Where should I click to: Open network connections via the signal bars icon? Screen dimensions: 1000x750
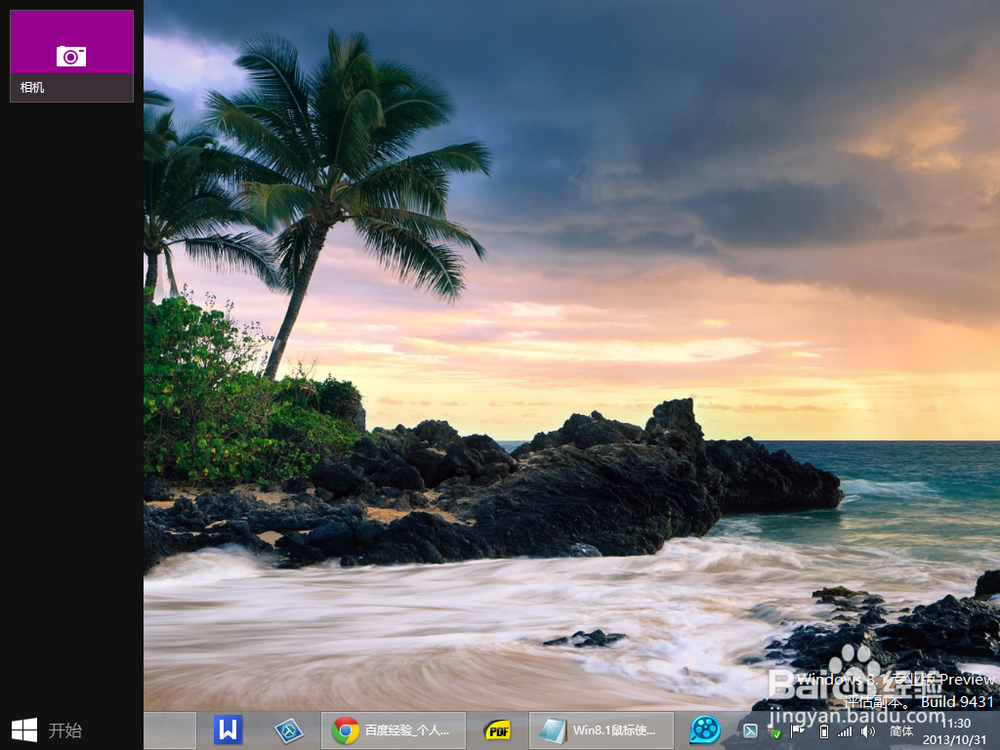coord(843,732)
